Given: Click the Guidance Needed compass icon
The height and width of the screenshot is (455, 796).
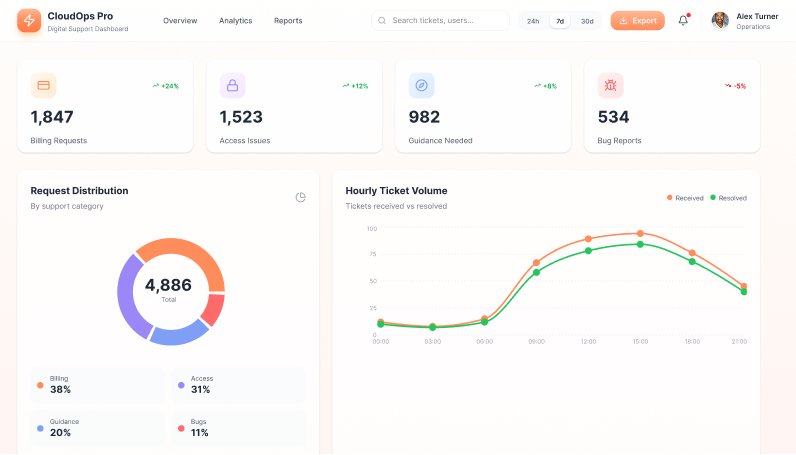Looking at the screenshot, I should point(421,85).
